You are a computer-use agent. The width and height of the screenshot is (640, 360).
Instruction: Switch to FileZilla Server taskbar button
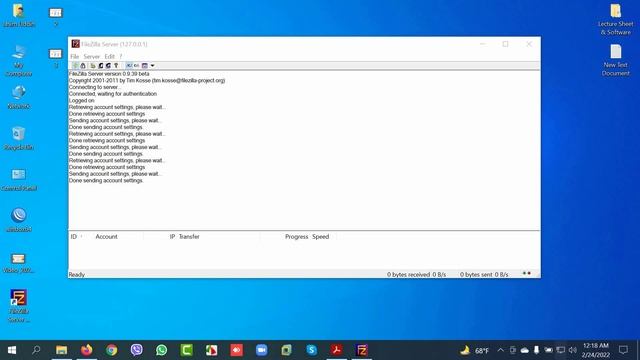point(362,350)
